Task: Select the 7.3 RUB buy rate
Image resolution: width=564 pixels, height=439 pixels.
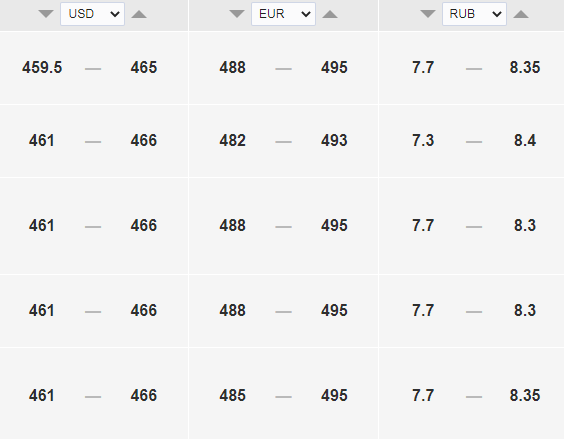Action: tap(423, 140)
